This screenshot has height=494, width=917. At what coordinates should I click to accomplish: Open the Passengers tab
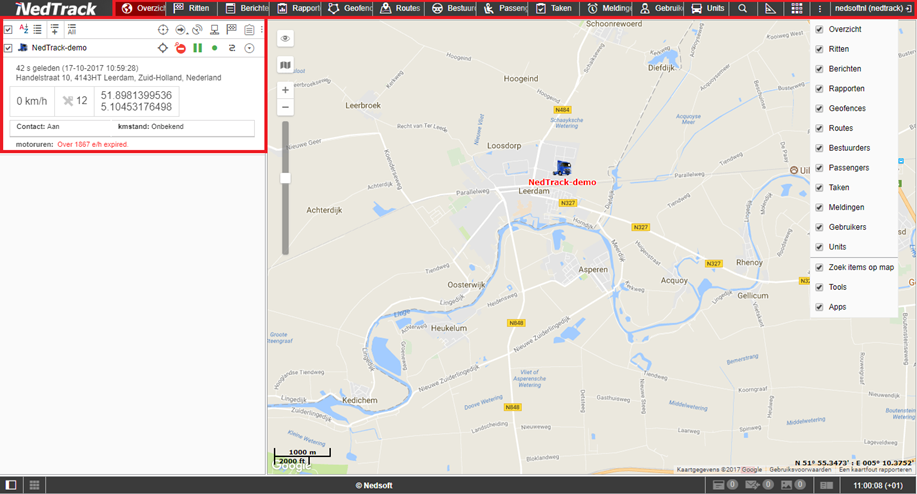pyautogui.click(x=504, y=8)
